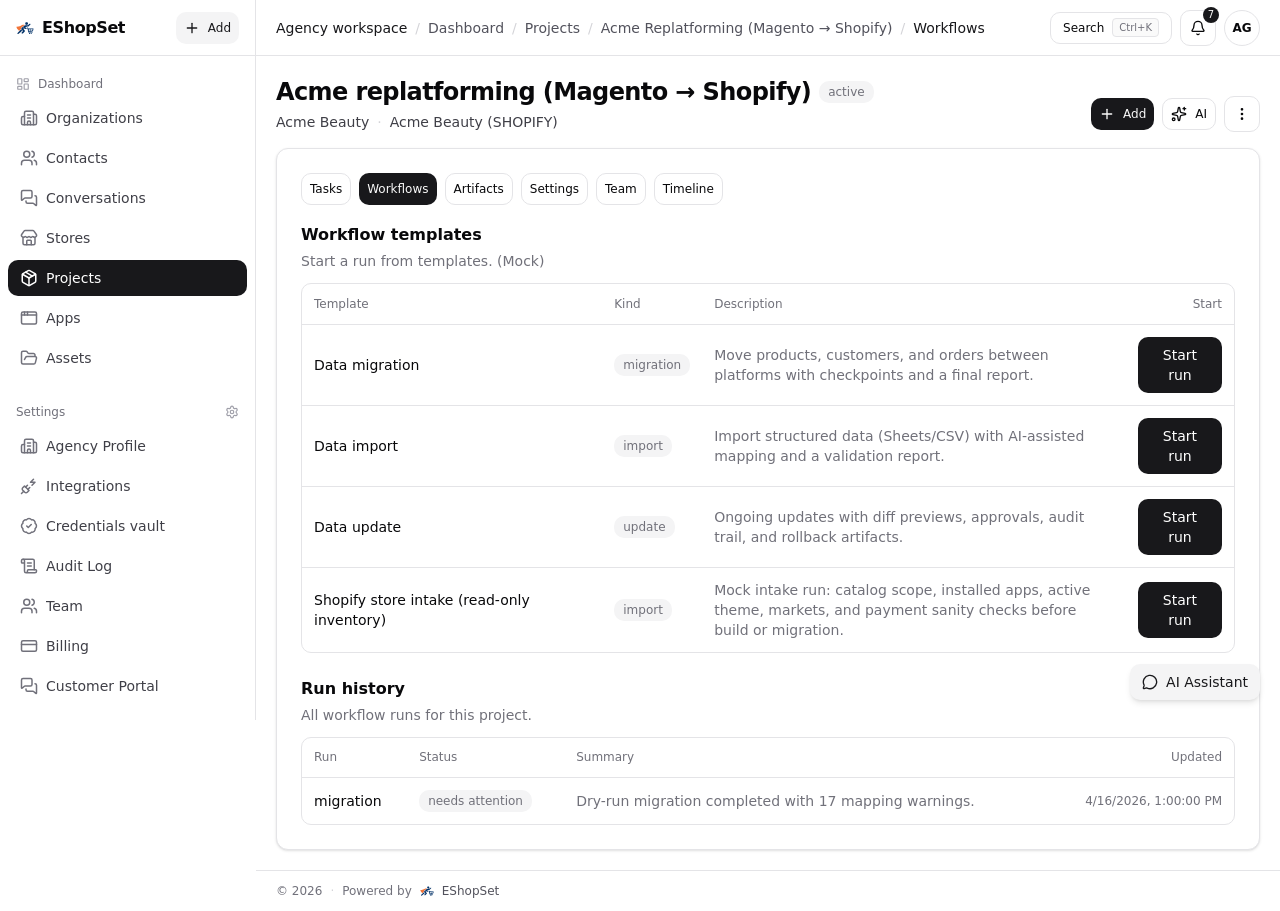Screen dimensions: 1280x911
Task: Open the Settings gear beside the Settings label
Action: 232,412
